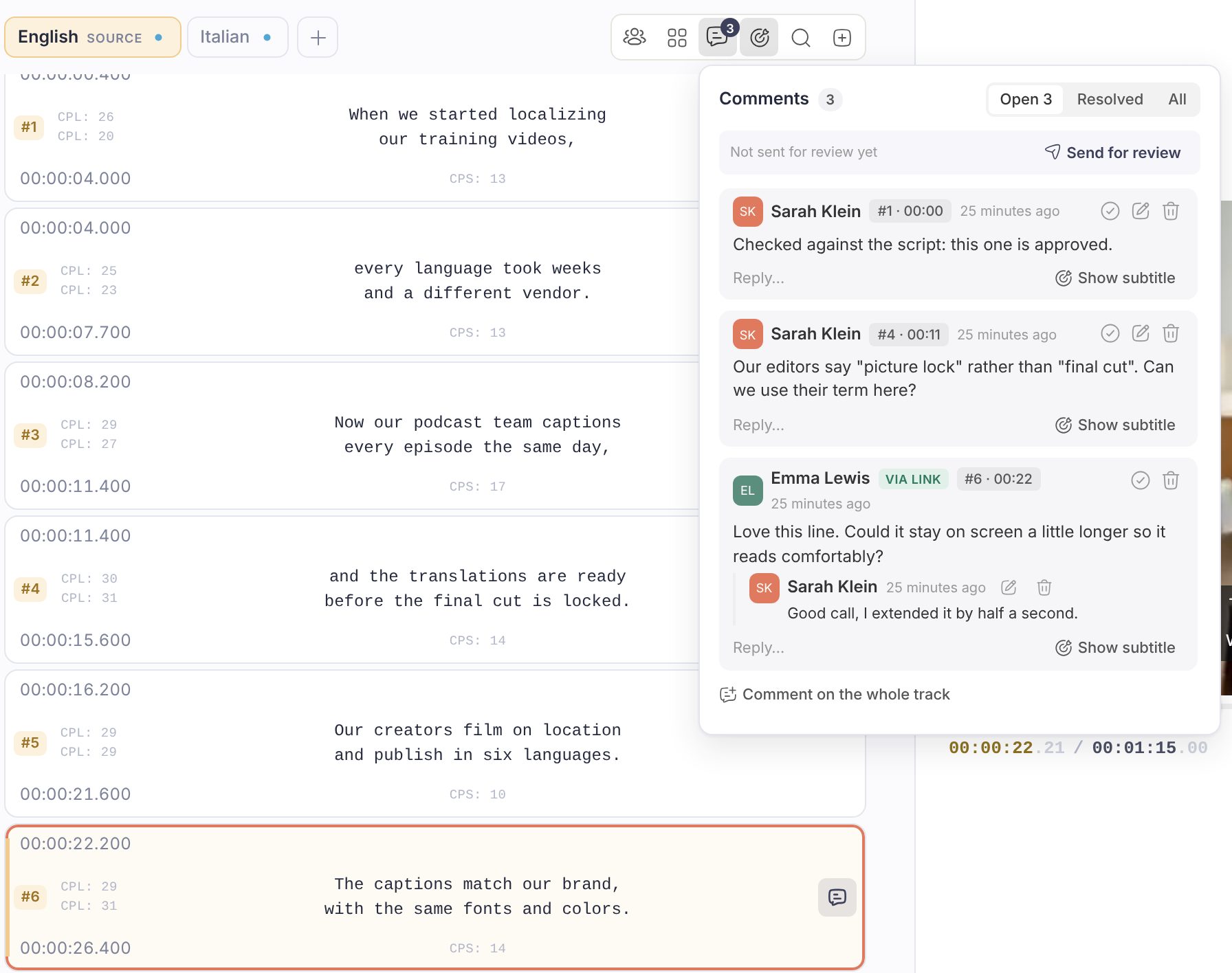Open the collaborators icon in toolbar

[635, 37]
